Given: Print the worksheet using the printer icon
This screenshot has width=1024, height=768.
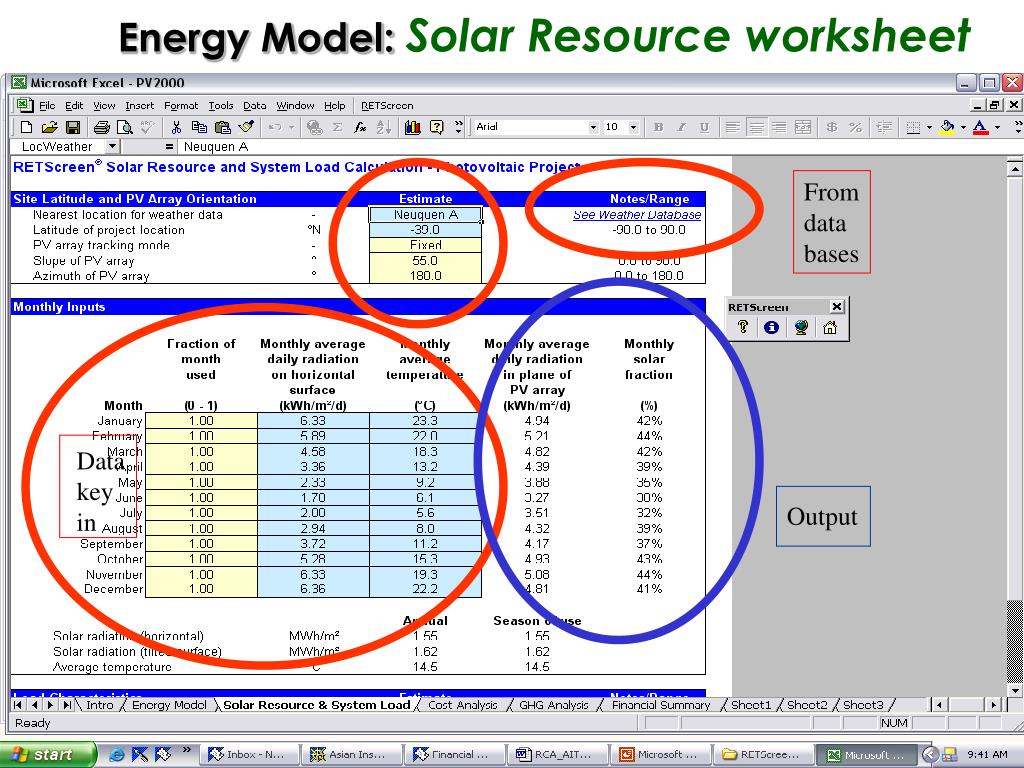Looking at the screenshot, I should click(101, 127).
